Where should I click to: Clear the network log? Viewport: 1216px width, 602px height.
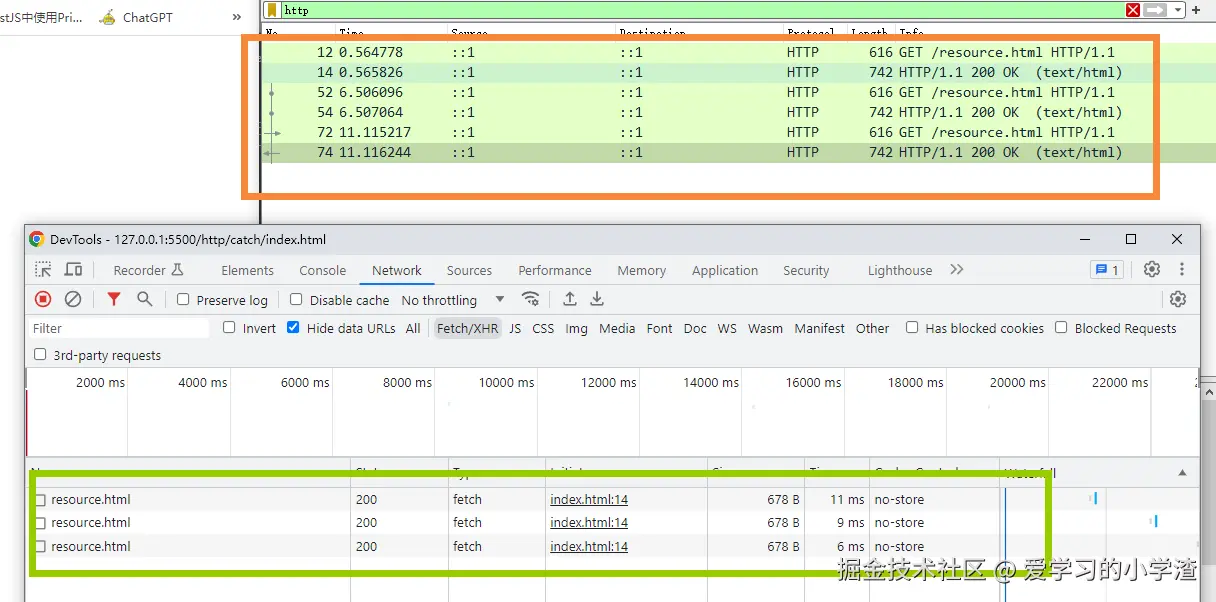73,299
